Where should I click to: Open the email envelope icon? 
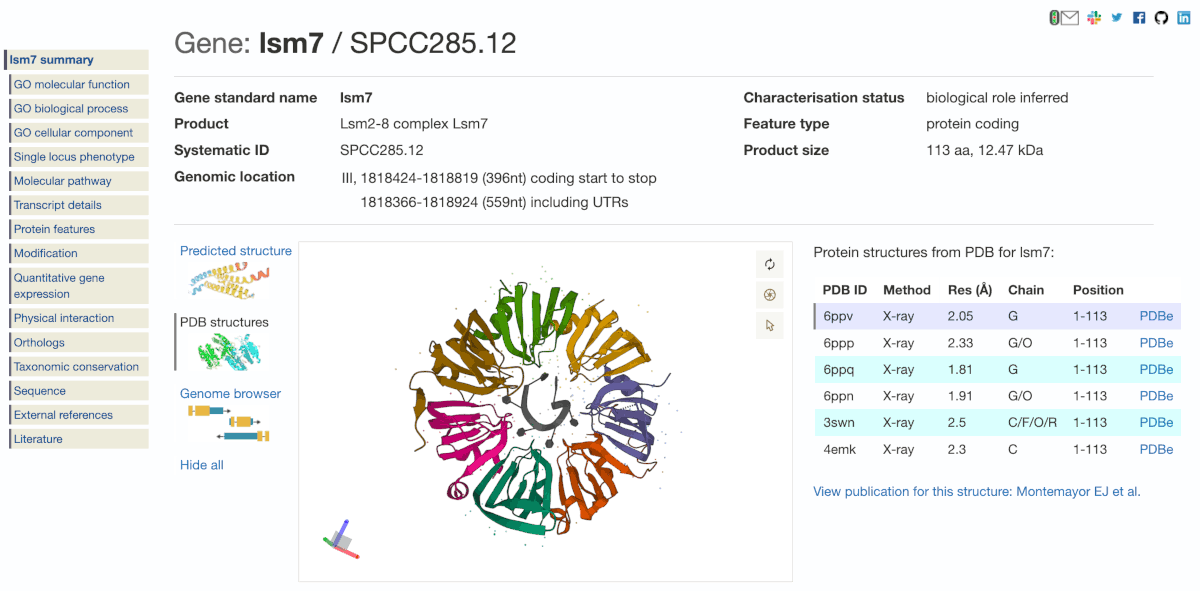pos(1070,18)
